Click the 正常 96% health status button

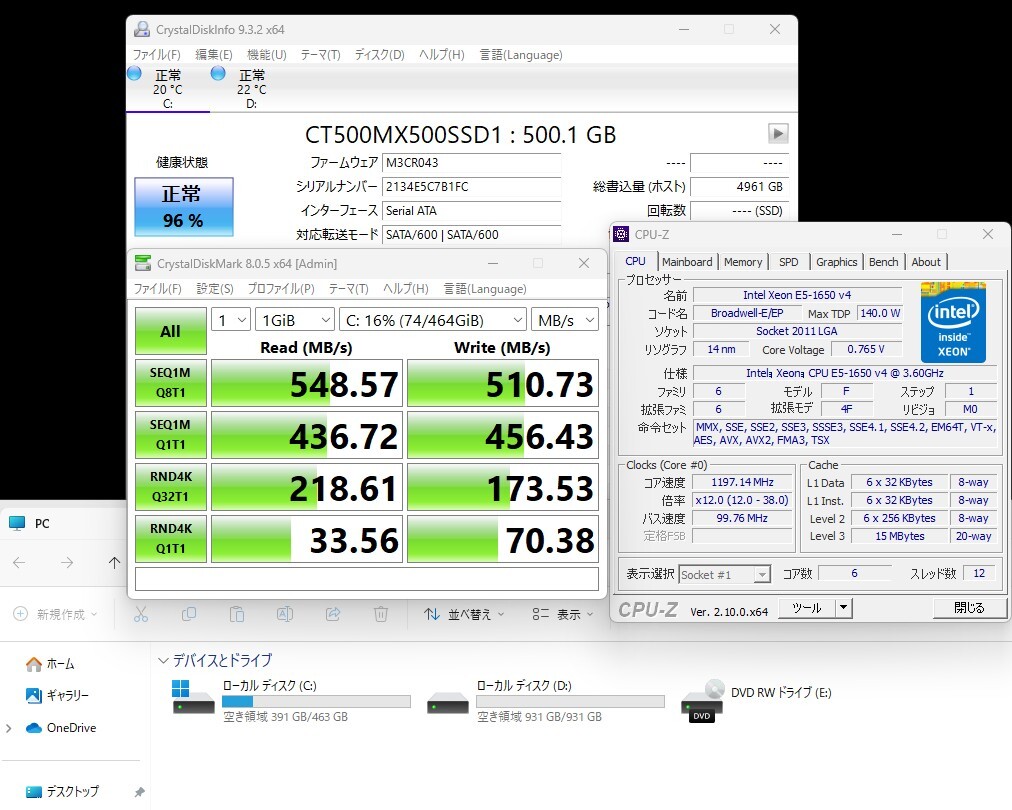pyautogui.click(x=184, y=207)
